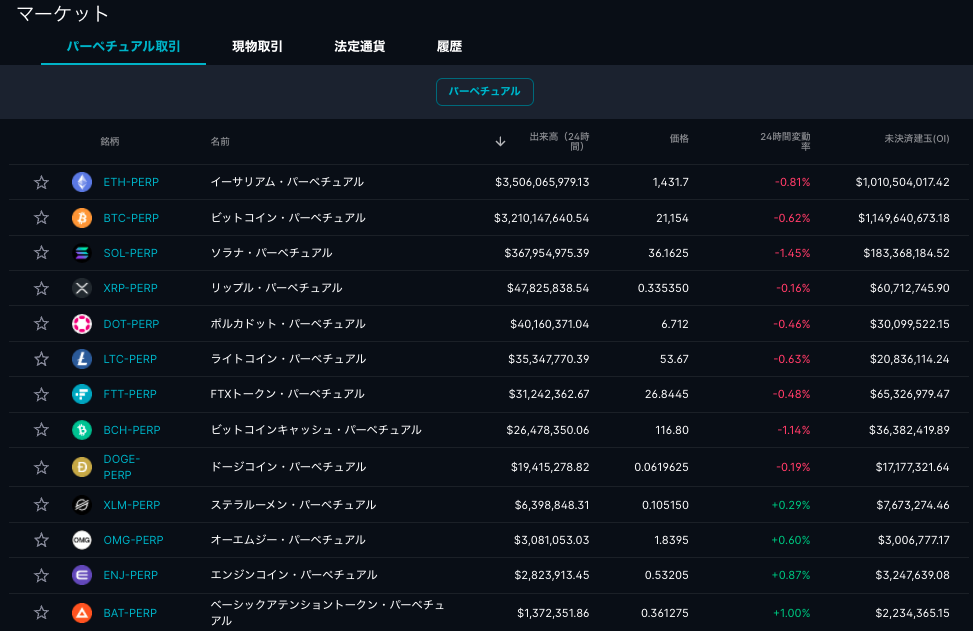Viewport: 973px width, 631px height.
Task: Click the Ethereum coin icon
Action: pos(82,182)
